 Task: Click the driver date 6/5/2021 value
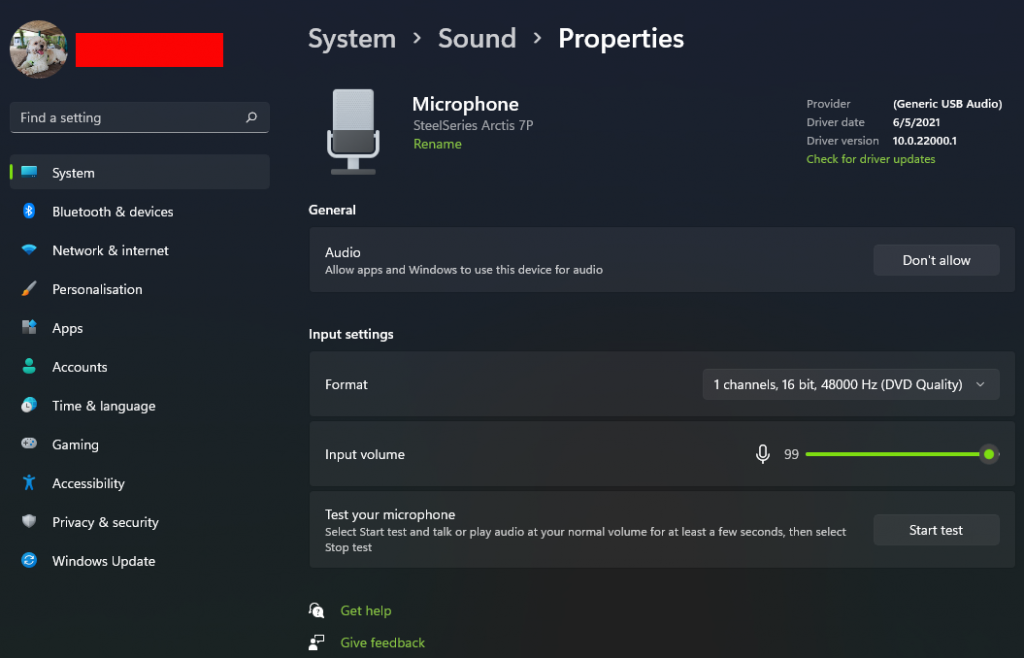click(x=916, y=122)
